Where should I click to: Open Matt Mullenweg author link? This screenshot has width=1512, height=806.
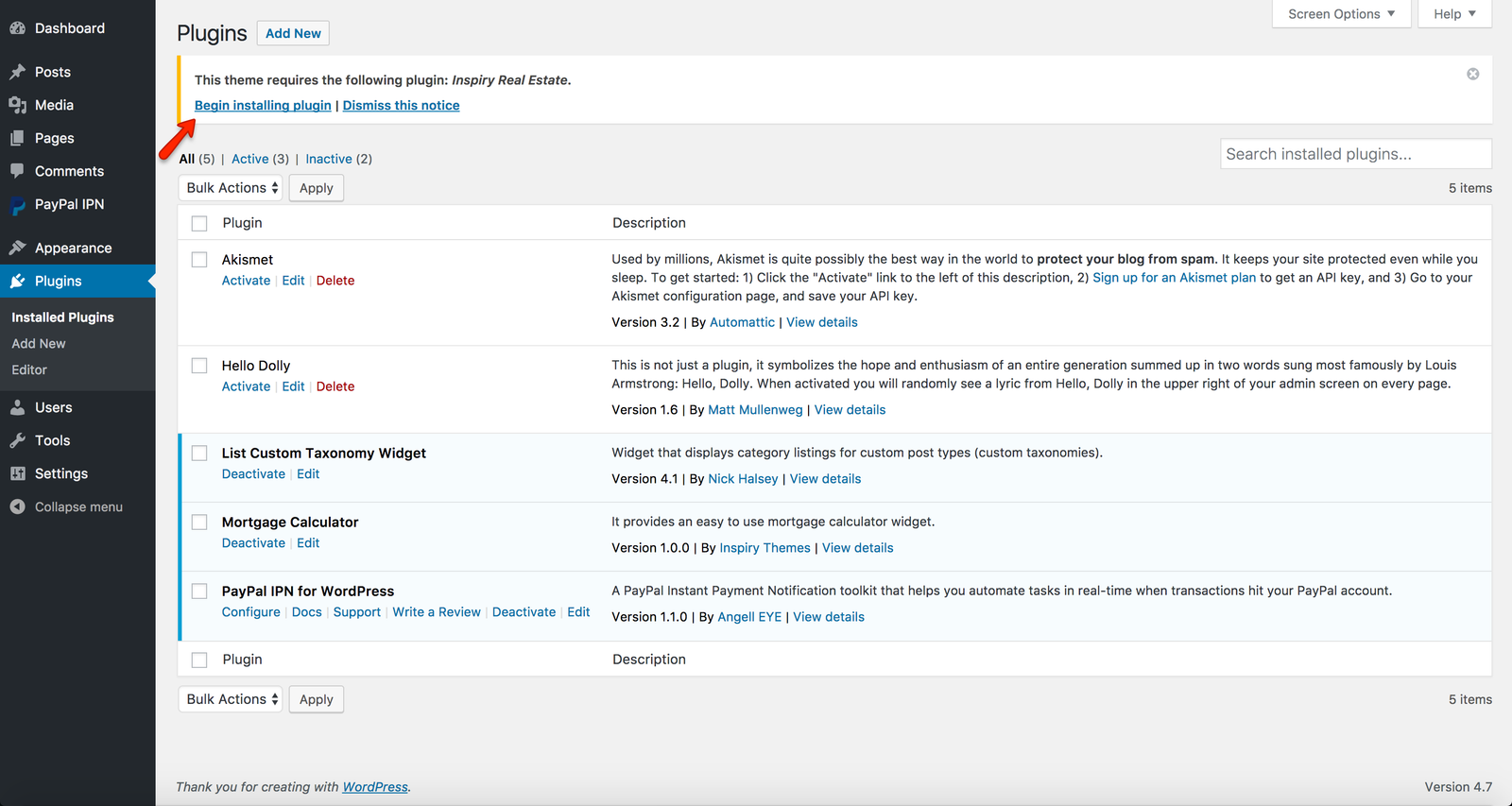755,410
